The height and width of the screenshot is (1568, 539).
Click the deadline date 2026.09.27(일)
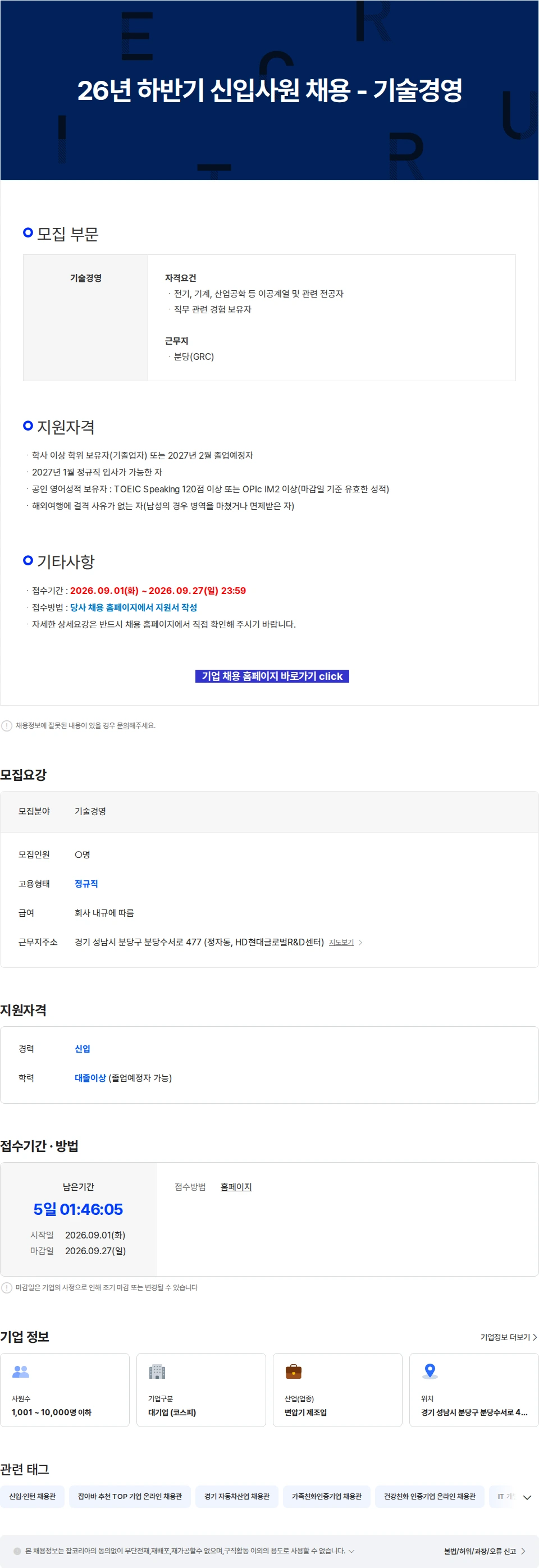pyautogui.click(x=95, y=1251)
